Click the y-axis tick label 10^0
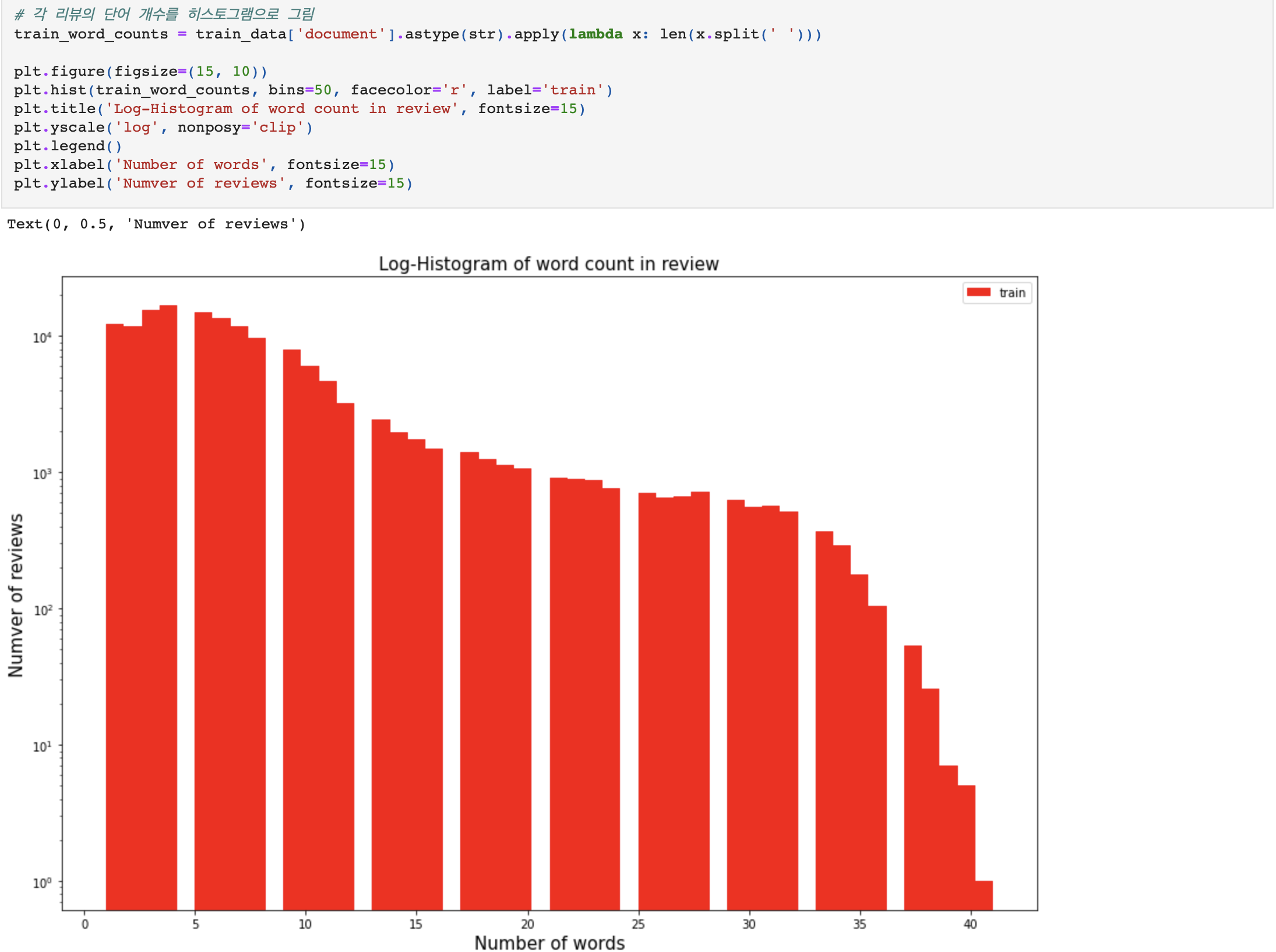 (x=42, y=883)
